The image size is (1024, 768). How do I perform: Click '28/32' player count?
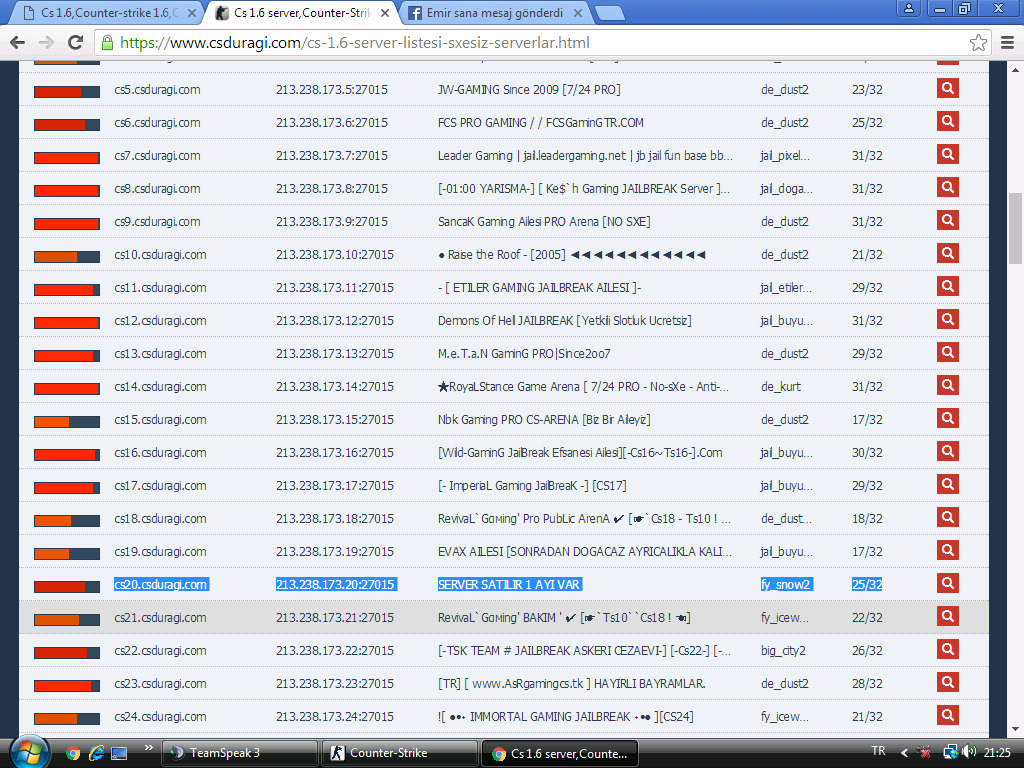867,684
